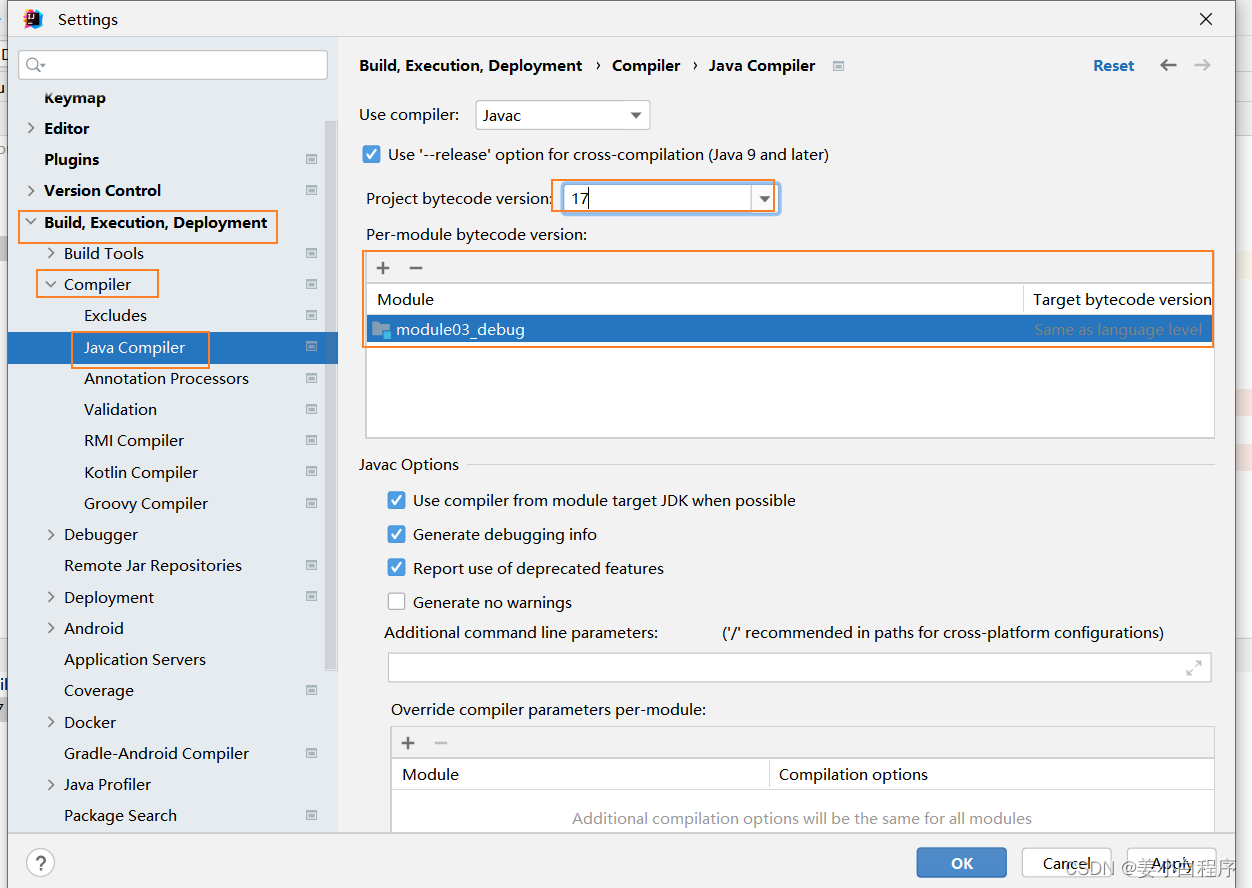Click the help question mark icon
The width and height of the screenshot is (1252, 888).
[x=40, y=863]
